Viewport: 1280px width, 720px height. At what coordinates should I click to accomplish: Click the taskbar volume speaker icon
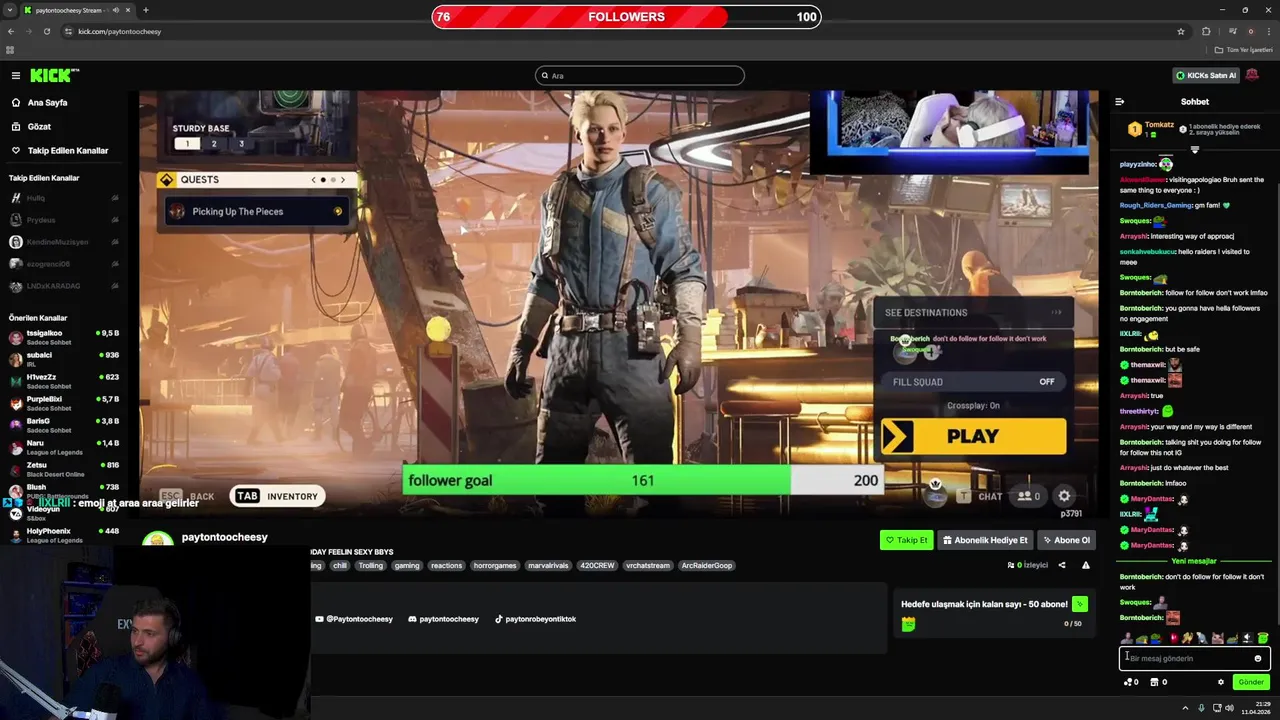pyautogui.click(x=1229, y=708)
